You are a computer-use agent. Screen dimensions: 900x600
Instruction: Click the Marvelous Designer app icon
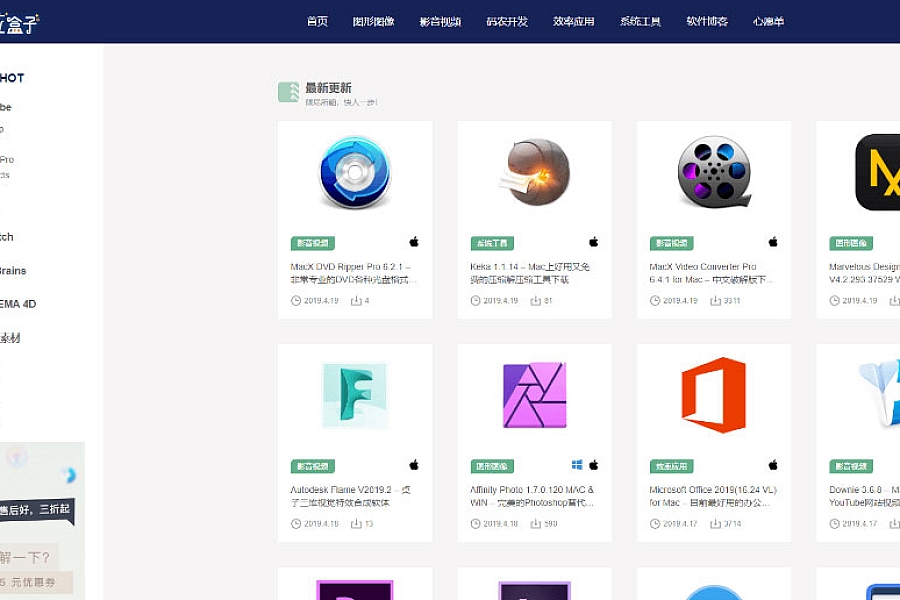pos(878,172)
